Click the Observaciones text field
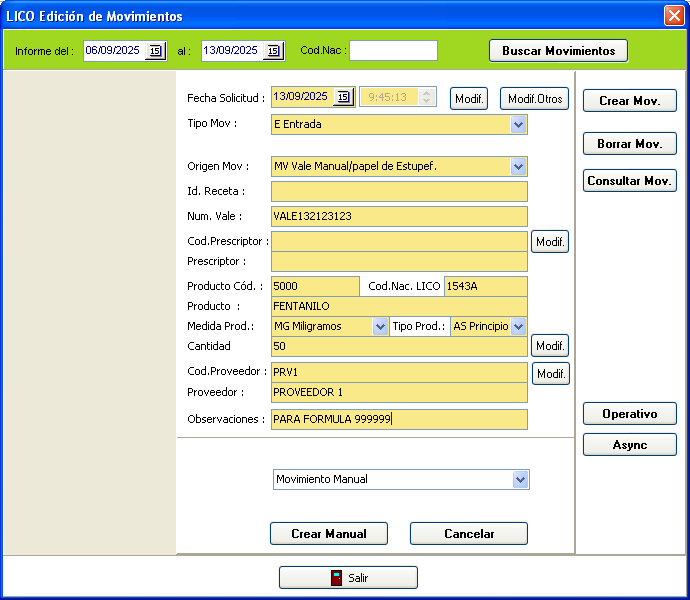The width and height of the screenshot is (690, 600). coord(399,420)
